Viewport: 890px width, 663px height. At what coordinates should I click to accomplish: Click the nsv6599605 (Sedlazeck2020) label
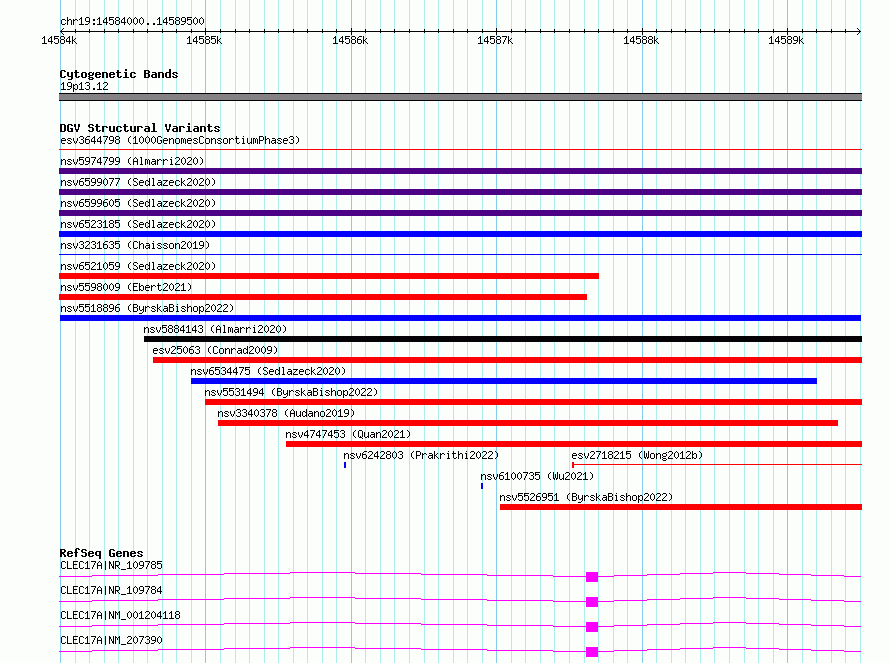(x=138, y=203)
